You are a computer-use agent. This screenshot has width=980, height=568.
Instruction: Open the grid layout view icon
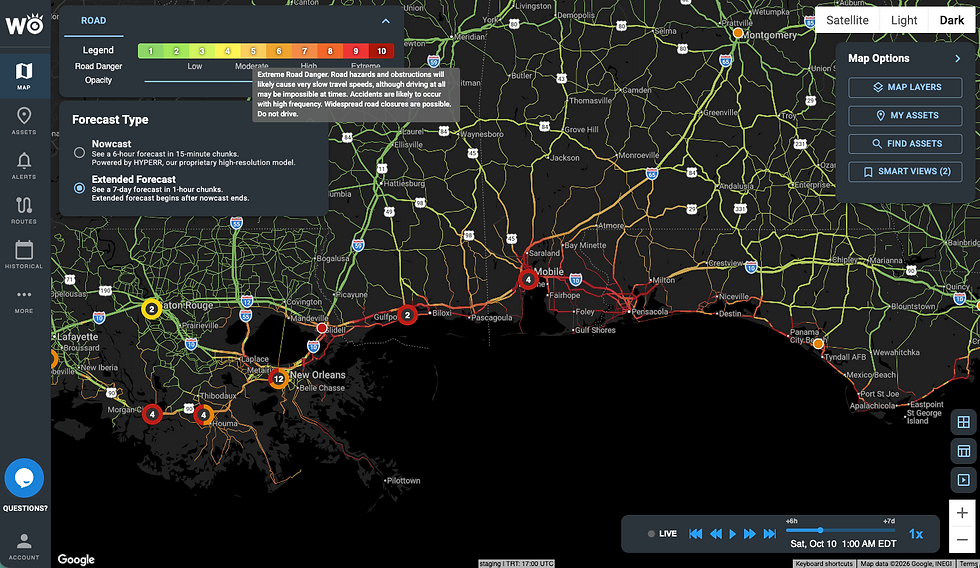click(963, 422)
